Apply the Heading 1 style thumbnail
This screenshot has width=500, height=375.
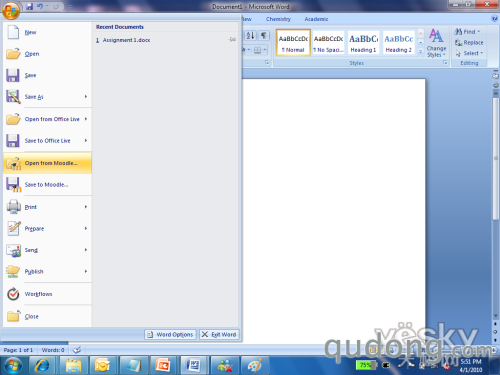(x=363, y=43)
